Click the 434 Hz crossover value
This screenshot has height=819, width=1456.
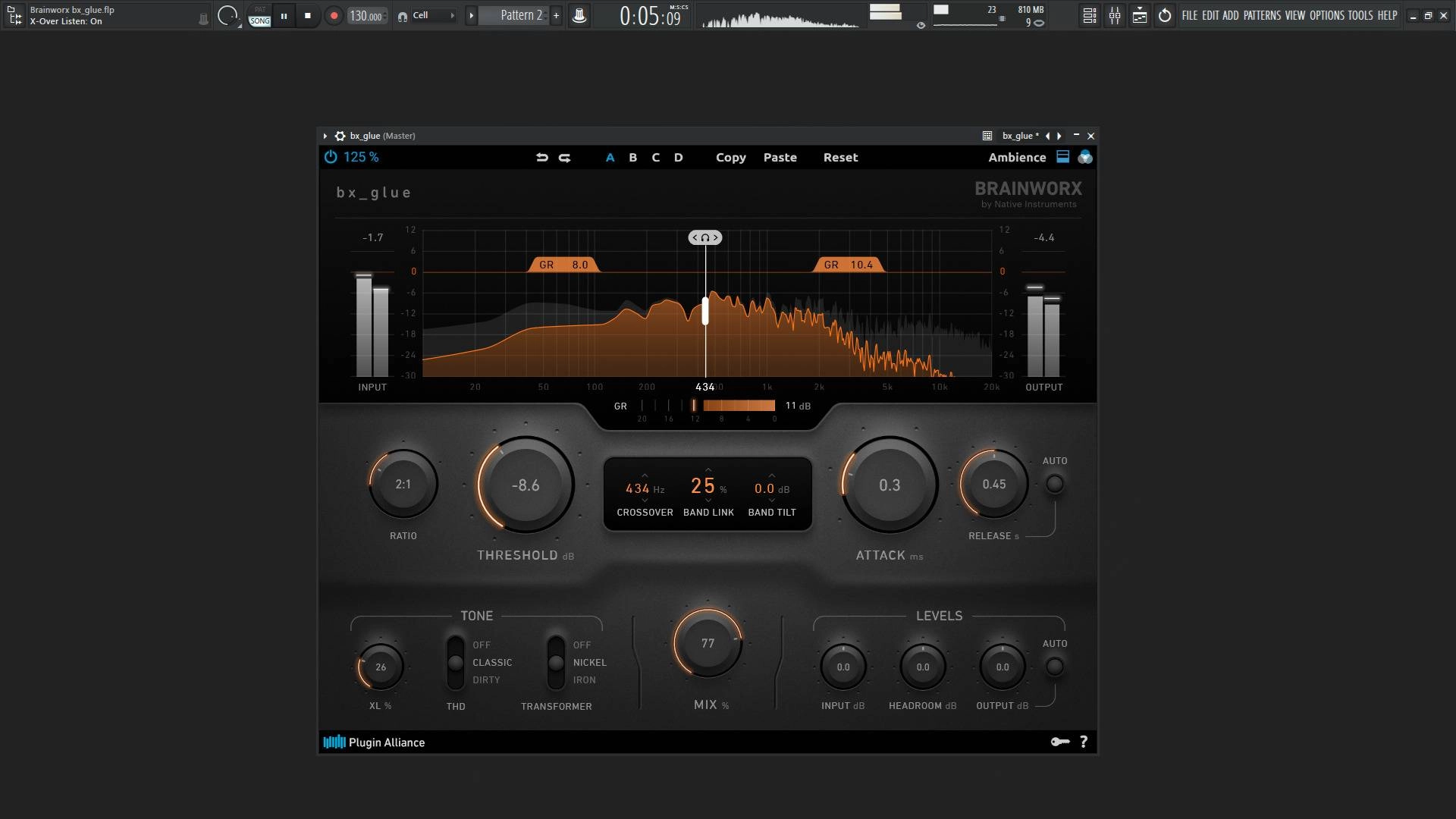click(x=645, y=489)
